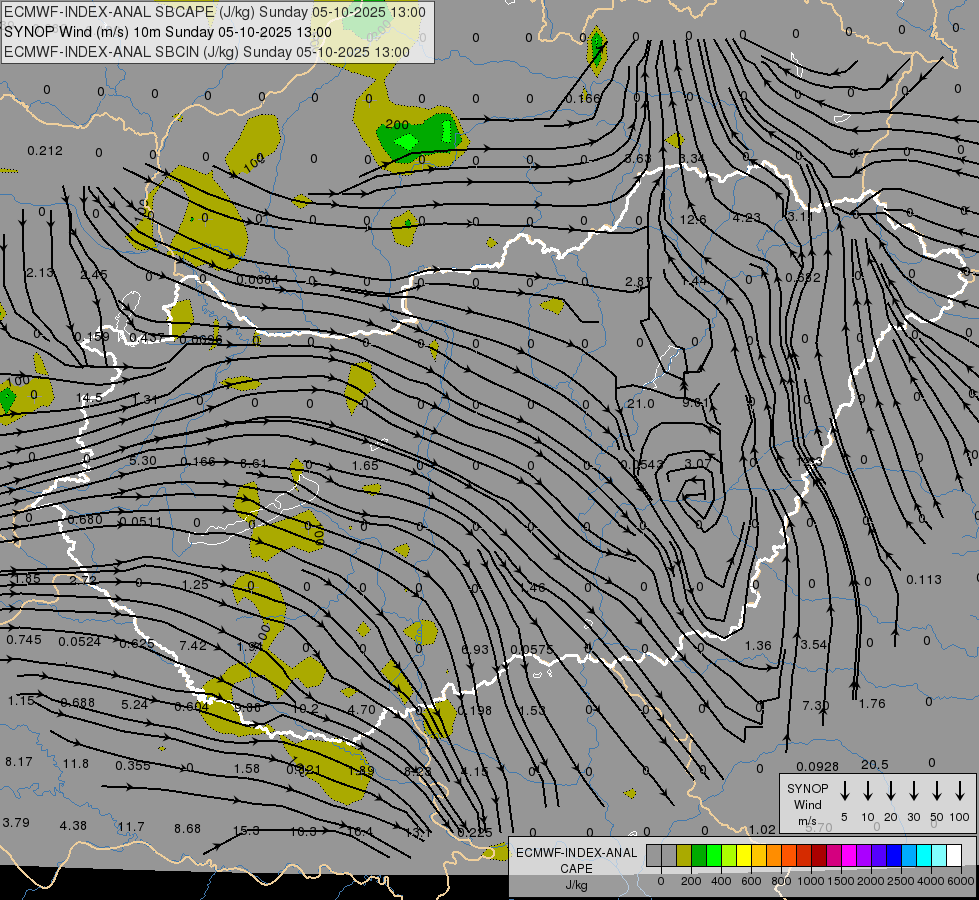
Task: Click the 7.30 value on the map
Action: click(815, 706)
